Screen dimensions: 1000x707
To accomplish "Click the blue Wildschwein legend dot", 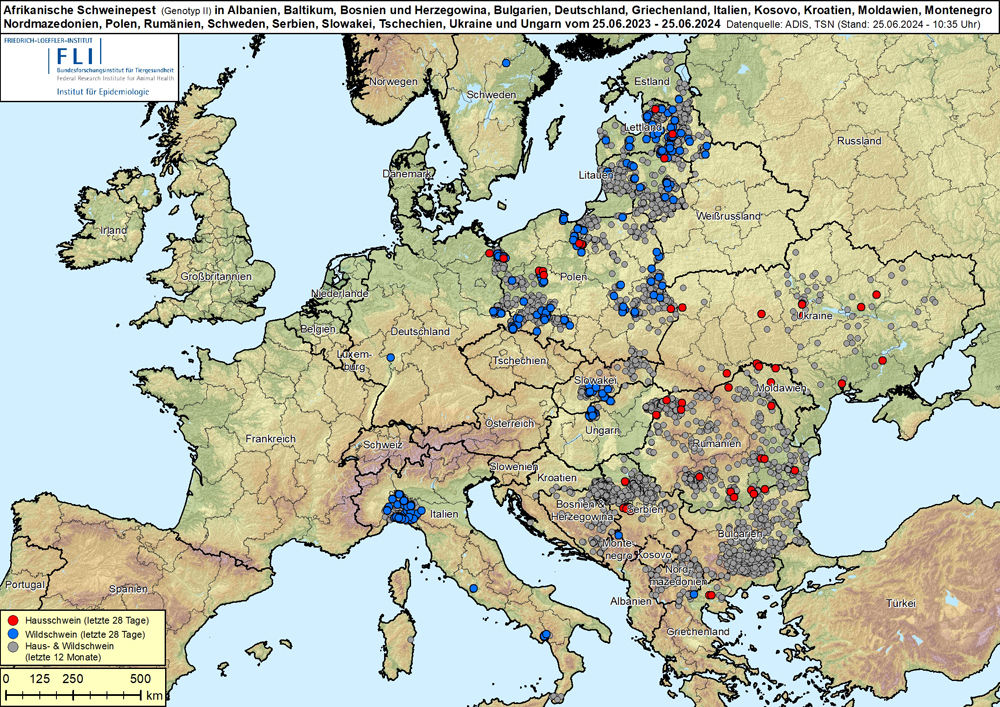I will 11,635.
